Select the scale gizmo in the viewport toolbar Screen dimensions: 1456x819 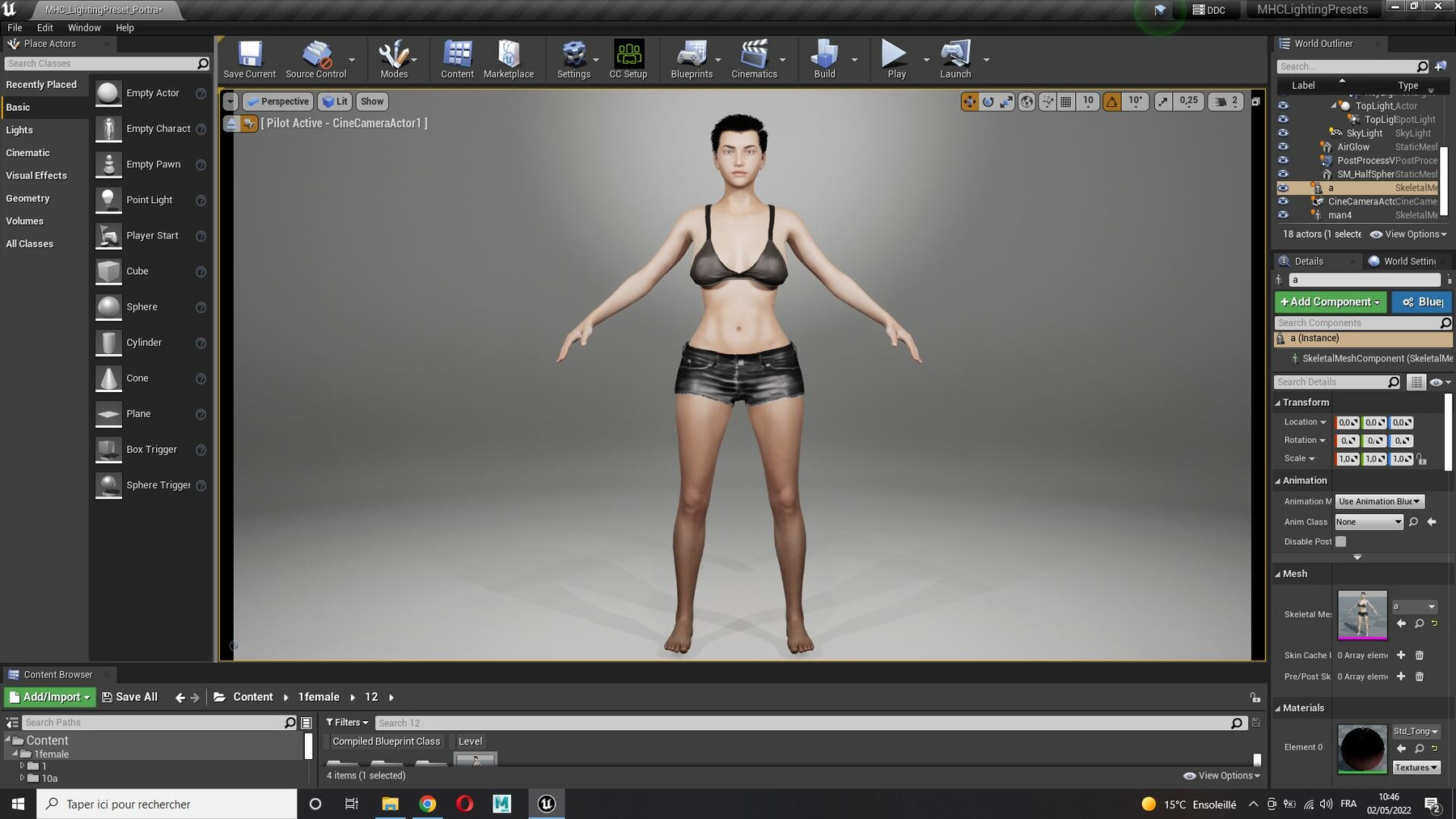(1006, 102)
